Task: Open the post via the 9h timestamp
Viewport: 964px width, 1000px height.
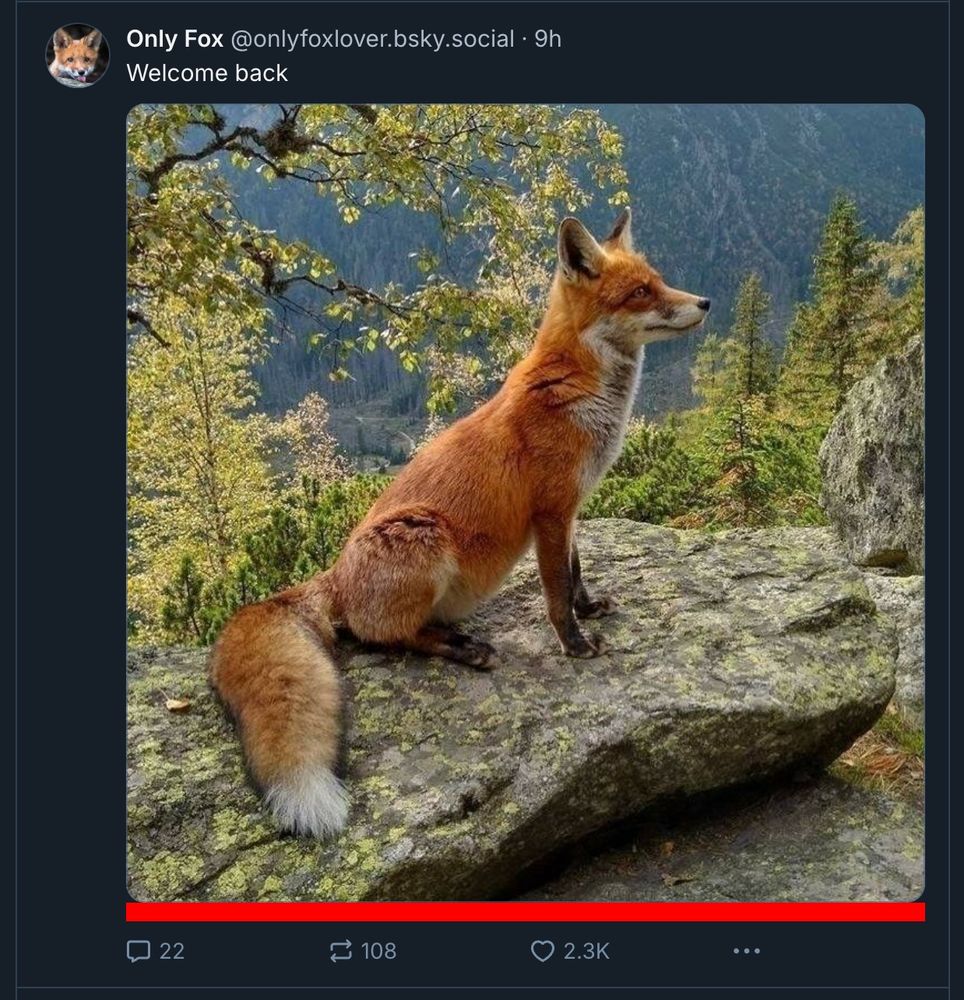Action: [548, 39]
